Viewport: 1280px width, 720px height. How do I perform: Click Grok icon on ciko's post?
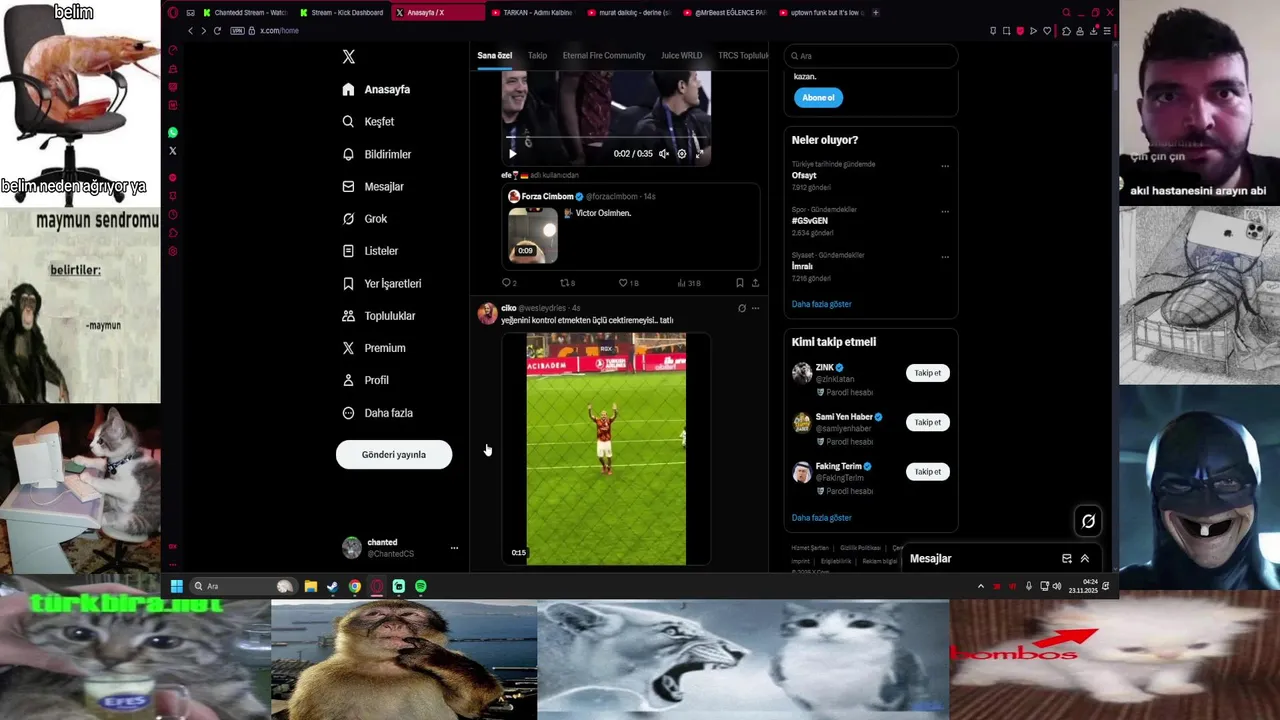coord(741,308)
